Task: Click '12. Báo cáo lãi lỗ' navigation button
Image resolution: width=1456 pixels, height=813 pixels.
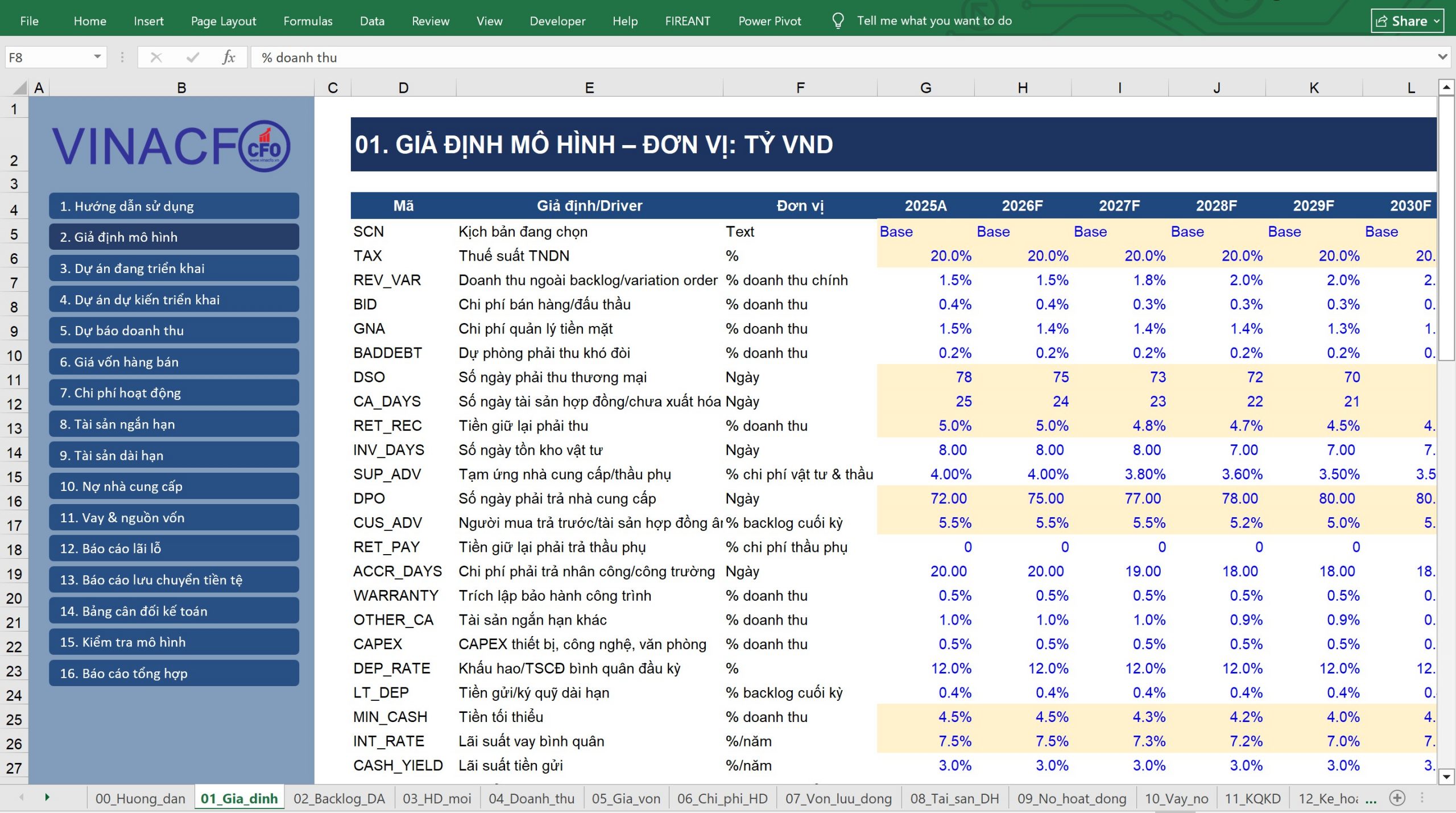Action: [x=174, y=548]
